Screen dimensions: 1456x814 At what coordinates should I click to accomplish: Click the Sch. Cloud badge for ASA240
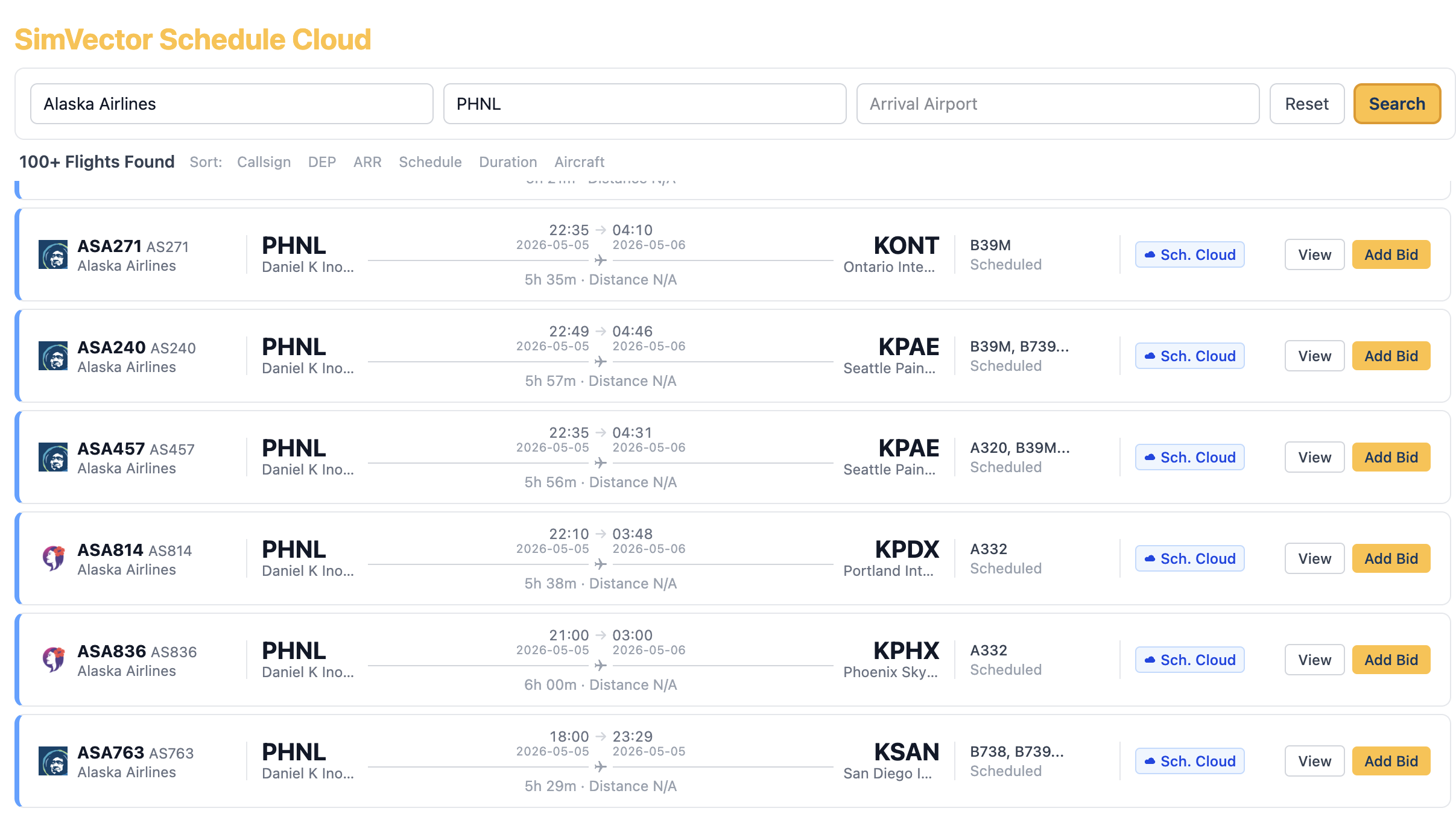[x=1189, y=356]
